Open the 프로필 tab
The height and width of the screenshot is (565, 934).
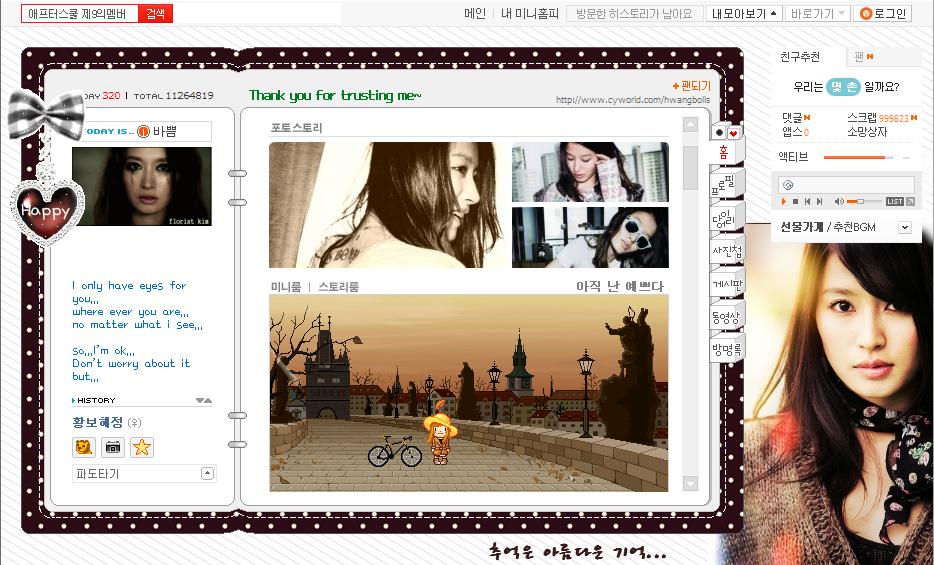tap(724, 185)
